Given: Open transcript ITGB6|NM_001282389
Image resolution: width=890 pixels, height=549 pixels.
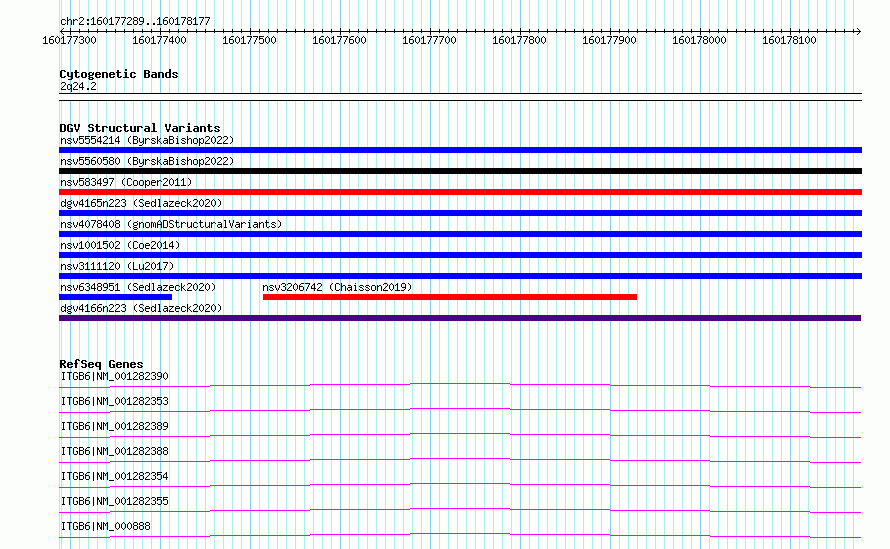Looking at the screenshot, I should (x=115, y=426).
